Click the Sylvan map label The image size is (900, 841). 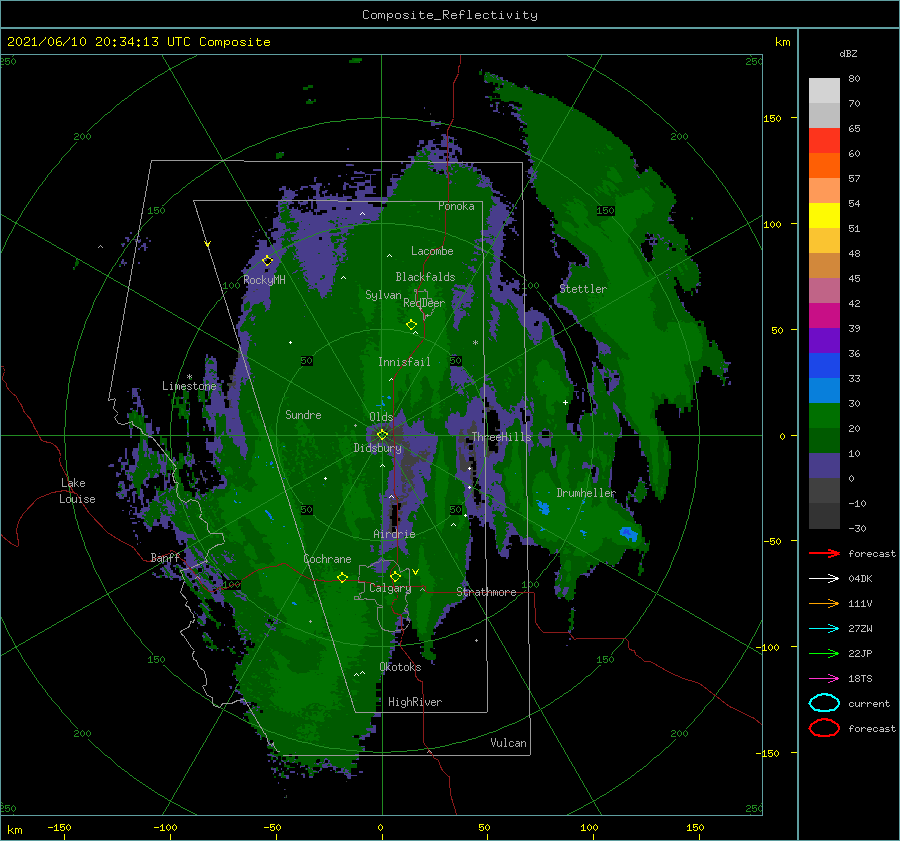[383, 295]
